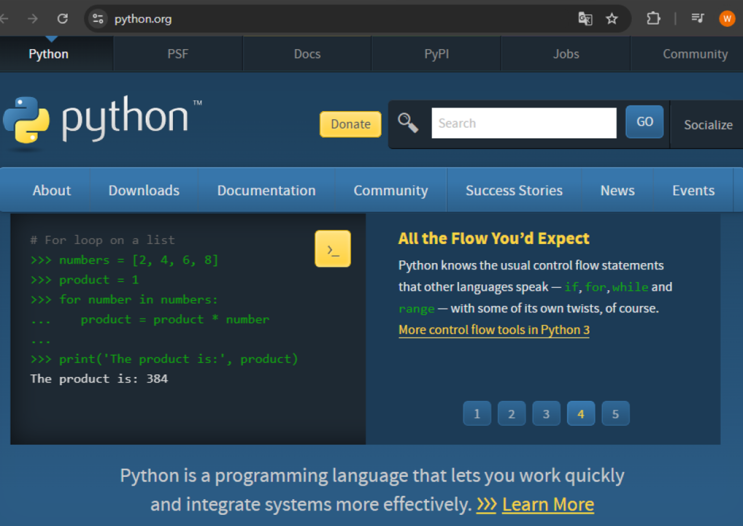
Task: Switch to slide 3 in the carousel
Action: (x=546, y=413)
